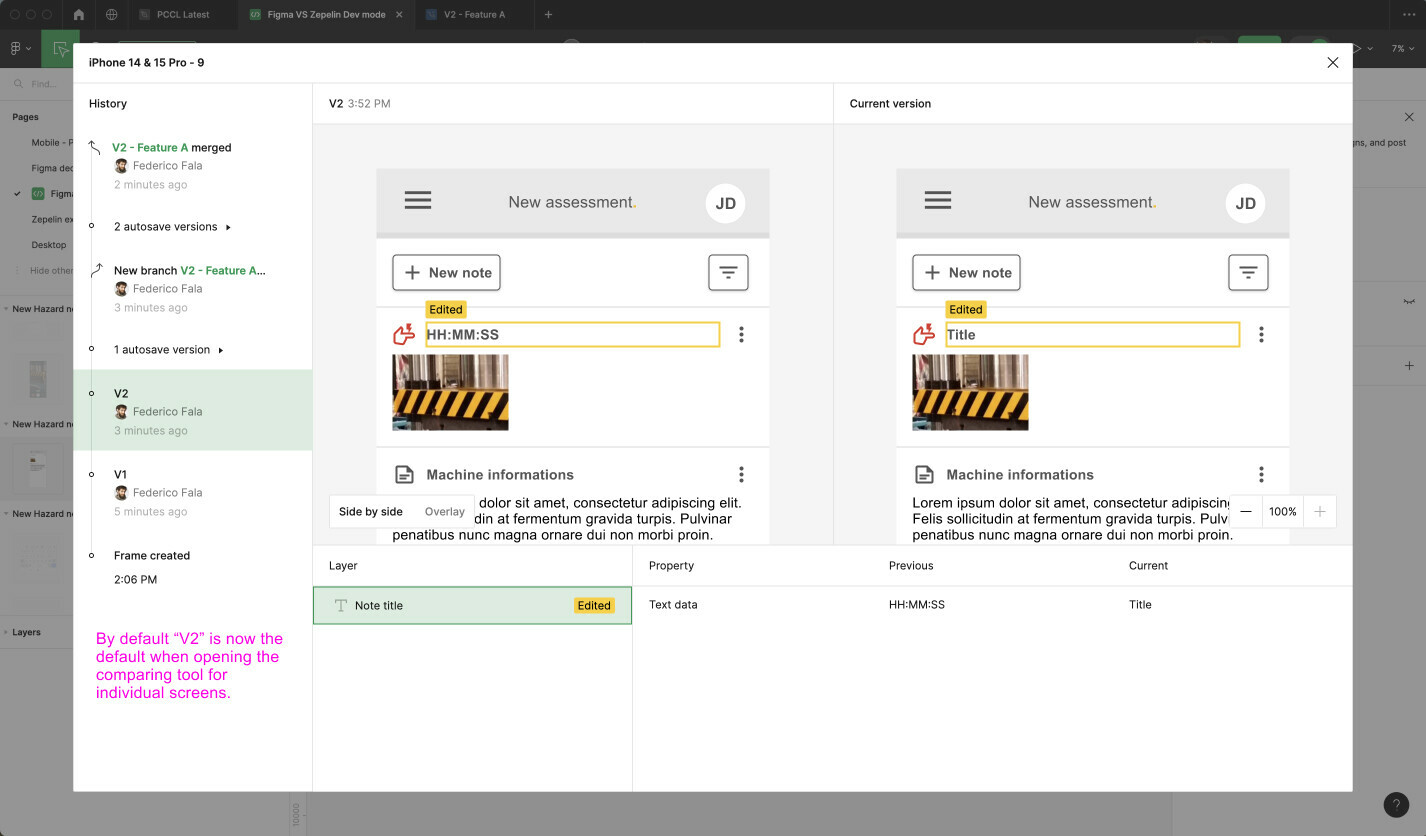Close the right side panel with X
This screenshot has width=1426, height=836.
click(1409, 117)
